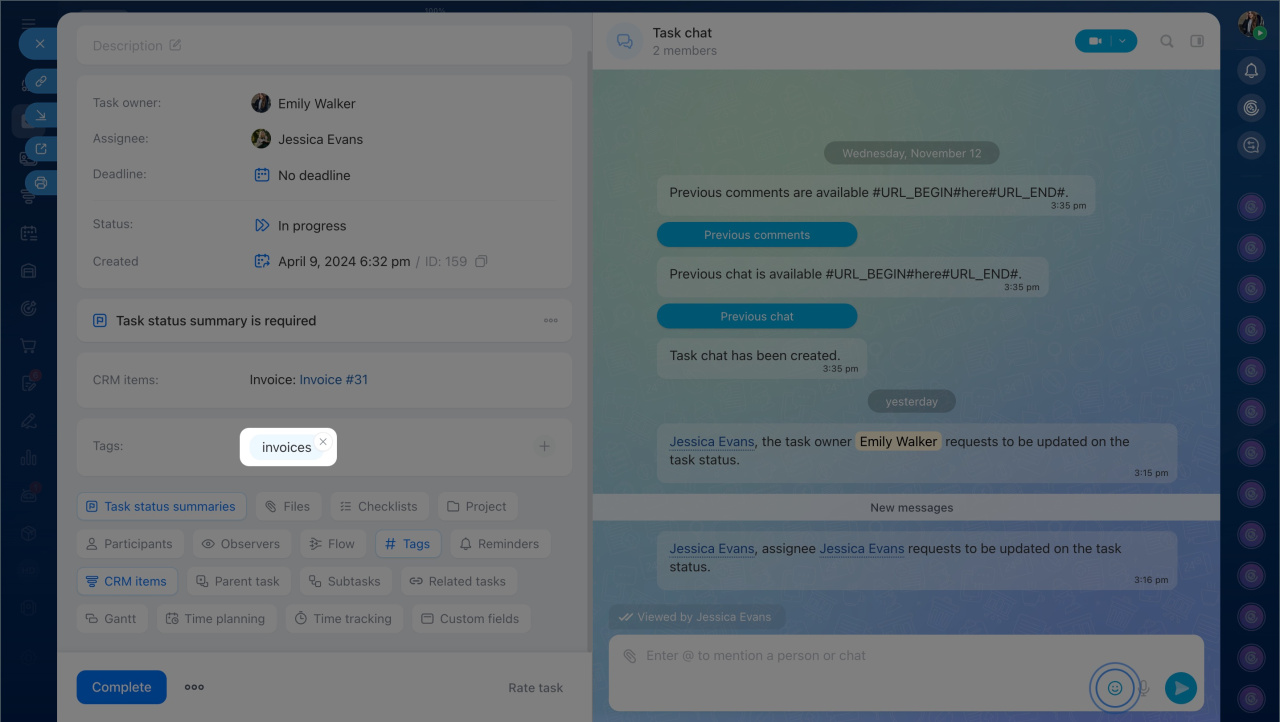Open status summary three-dot menu

coord(551,321)
